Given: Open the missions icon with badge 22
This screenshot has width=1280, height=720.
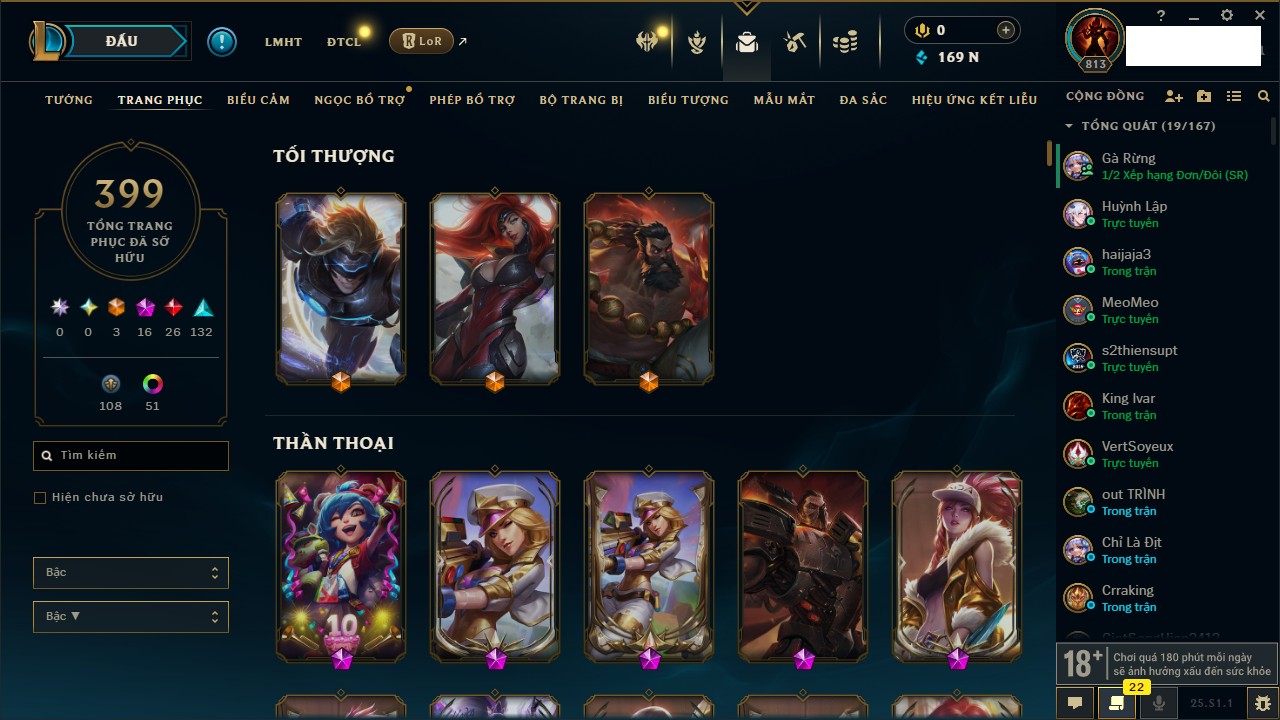Looking at the screenshot, I should pos(1117,703).
